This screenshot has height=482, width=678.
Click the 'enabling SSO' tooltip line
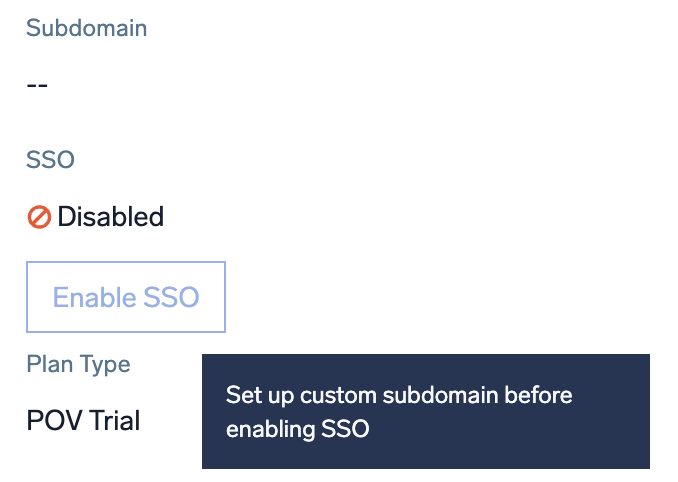coord(298,430)
